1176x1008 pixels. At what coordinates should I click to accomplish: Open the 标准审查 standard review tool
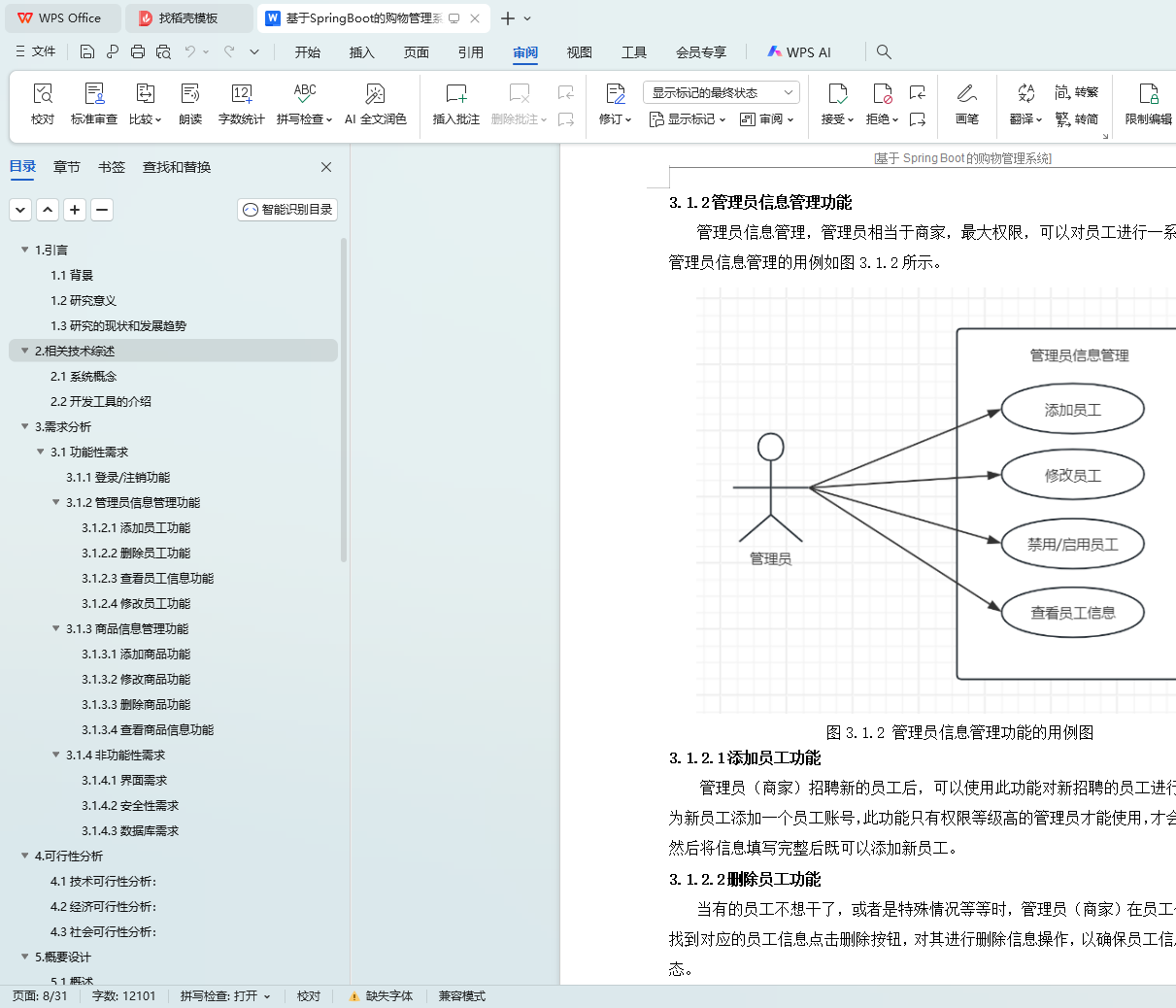tap(94, 104)
